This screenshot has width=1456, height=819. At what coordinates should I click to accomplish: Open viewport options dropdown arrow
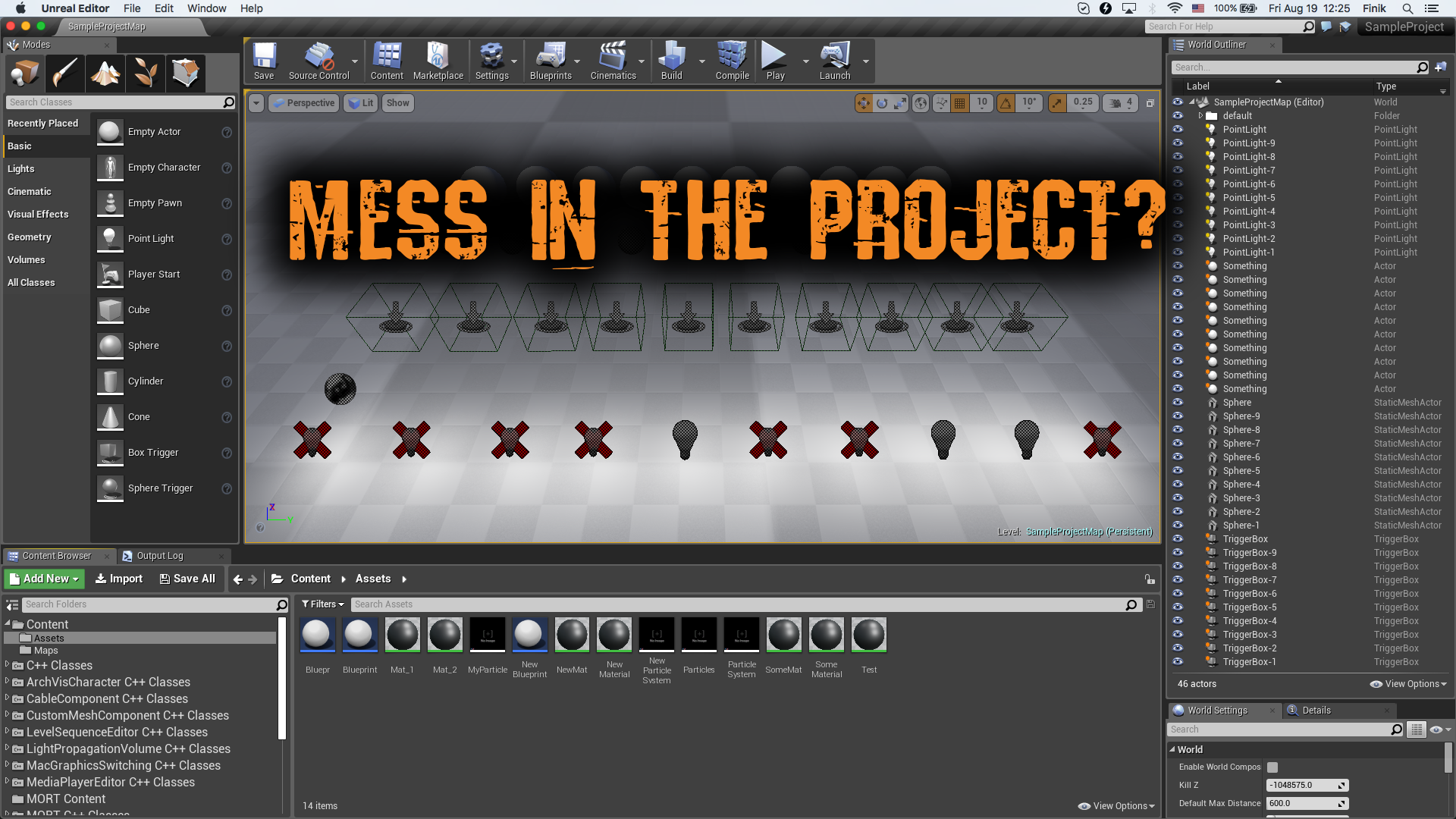coord(256,103)
